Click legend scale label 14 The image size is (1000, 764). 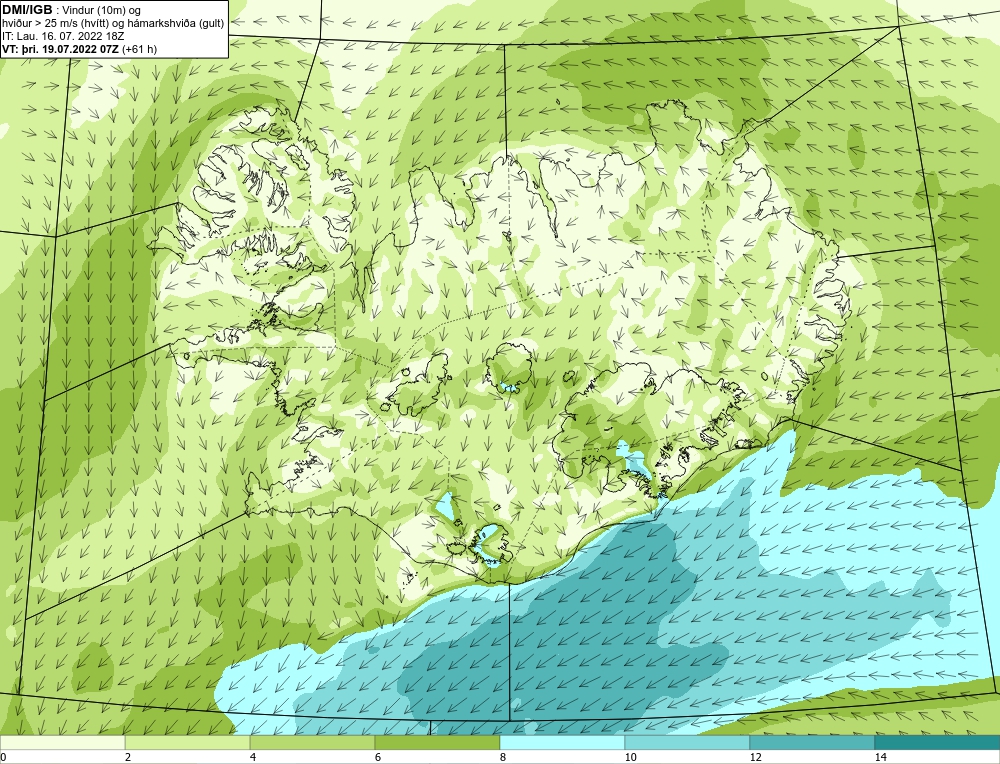click(881, 757)
